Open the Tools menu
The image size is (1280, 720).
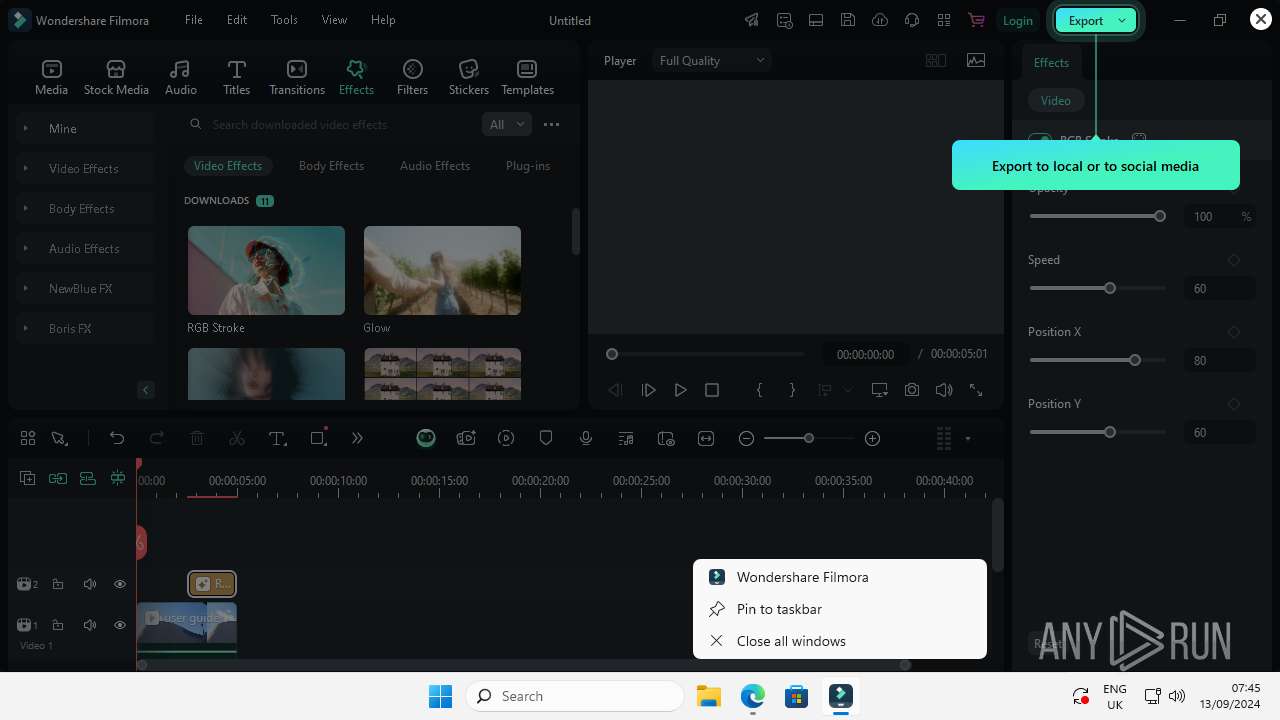click(284, 20)
